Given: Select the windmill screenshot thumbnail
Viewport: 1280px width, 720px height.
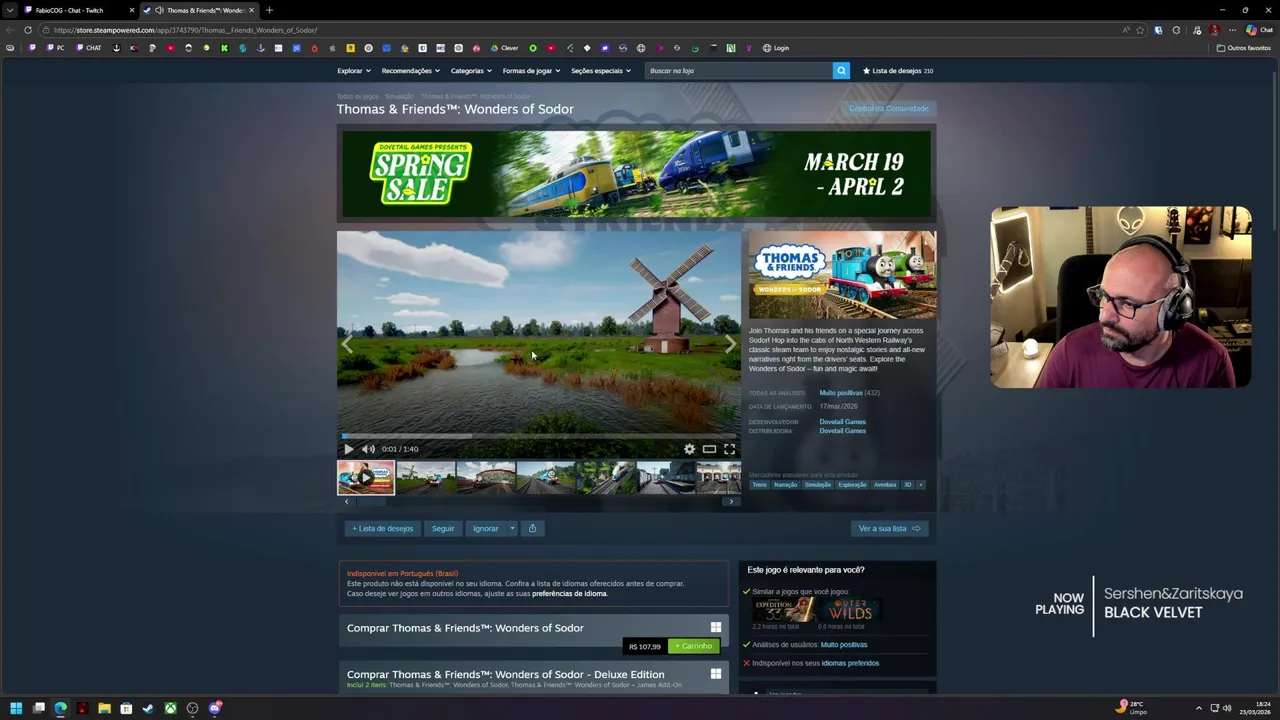Looking at the screenshot, I should [425, 478].
